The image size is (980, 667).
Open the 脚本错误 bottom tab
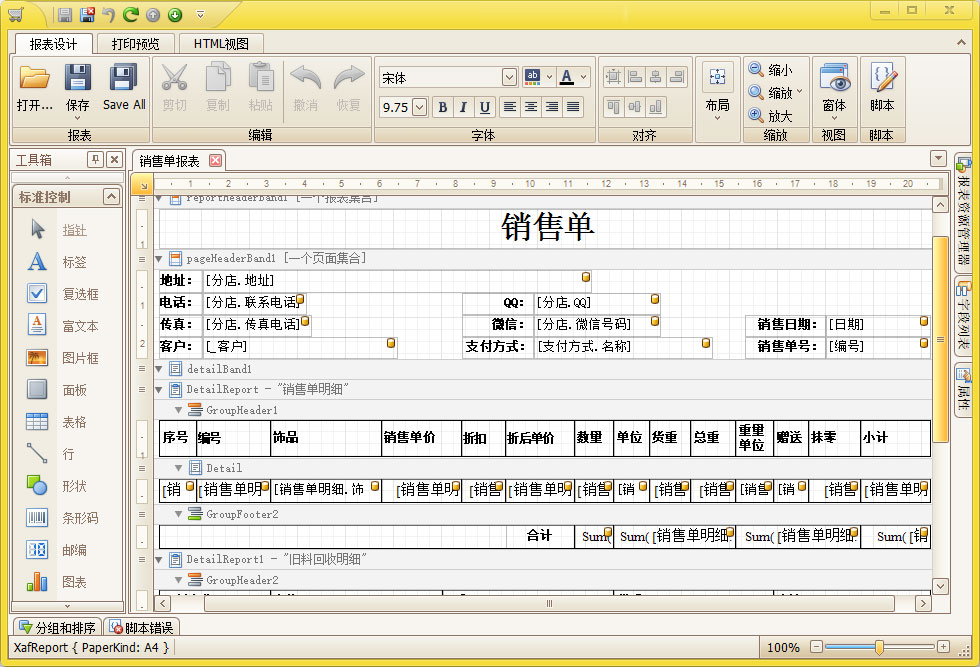coord(142,627)
